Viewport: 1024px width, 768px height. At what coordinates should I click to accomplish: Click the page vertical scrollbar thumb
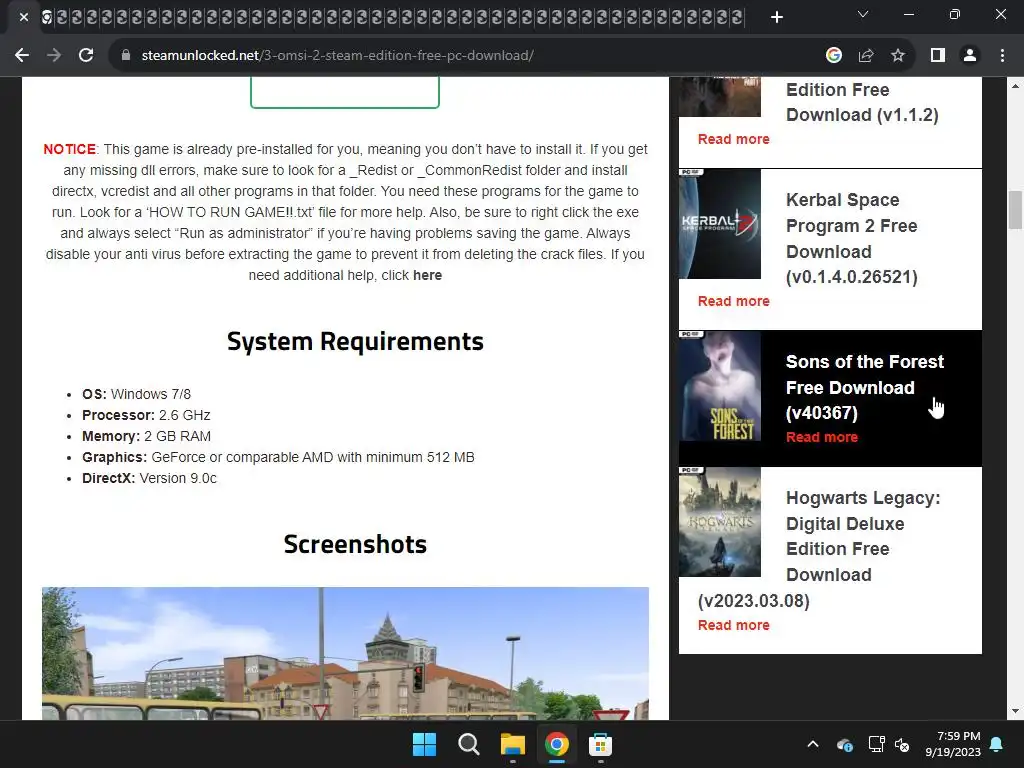click(1015, 210)
